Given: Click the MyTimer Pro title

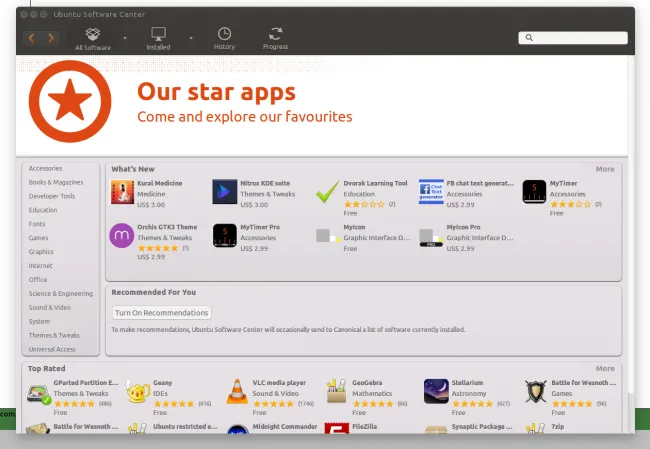Looking at the screenshot, I should [260, 227].
